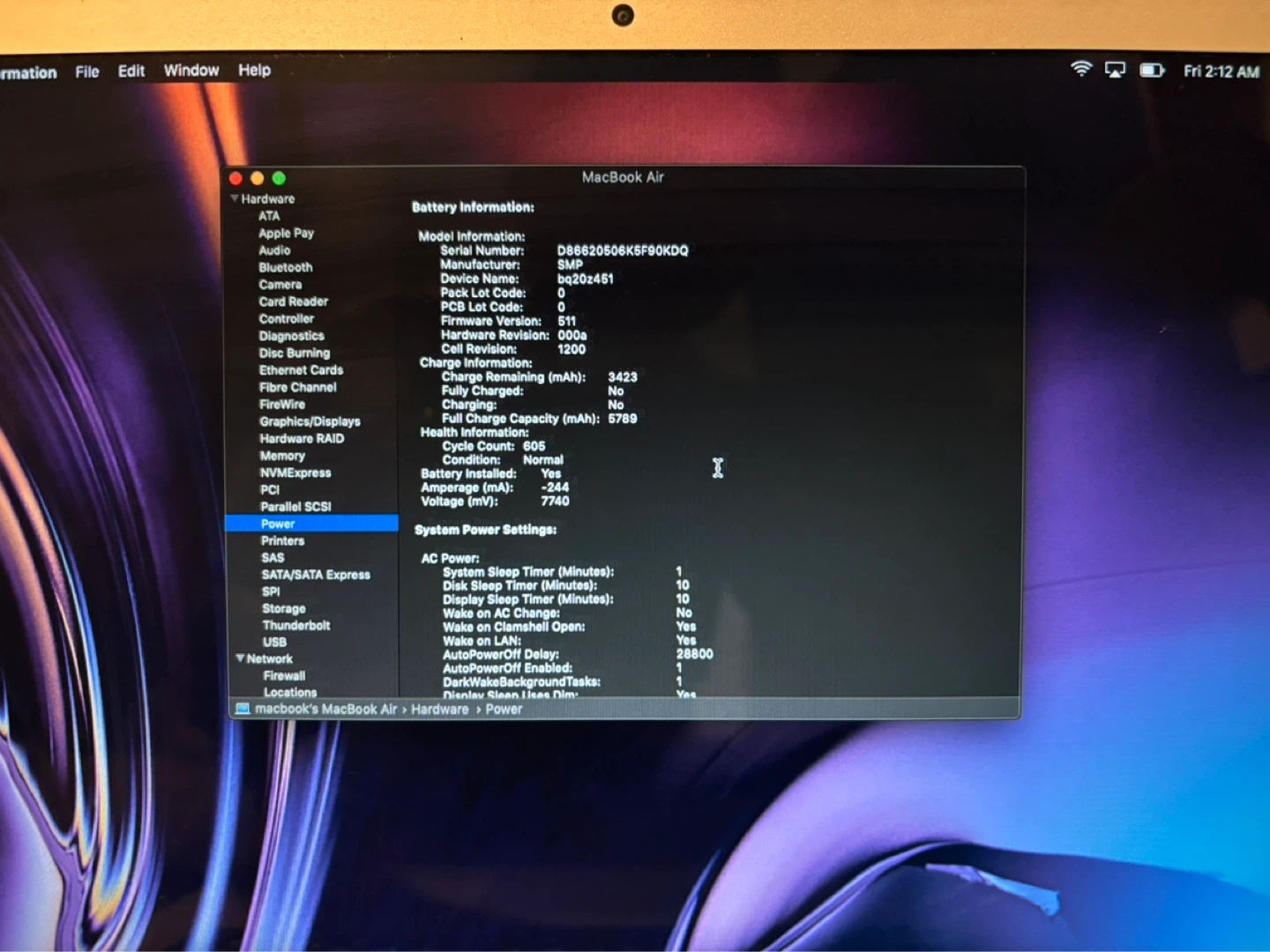The width and height of the screenshot is (1270, 952).
Task: Select NVMExpress in the sidebar
Action: (x=295, y=472)
